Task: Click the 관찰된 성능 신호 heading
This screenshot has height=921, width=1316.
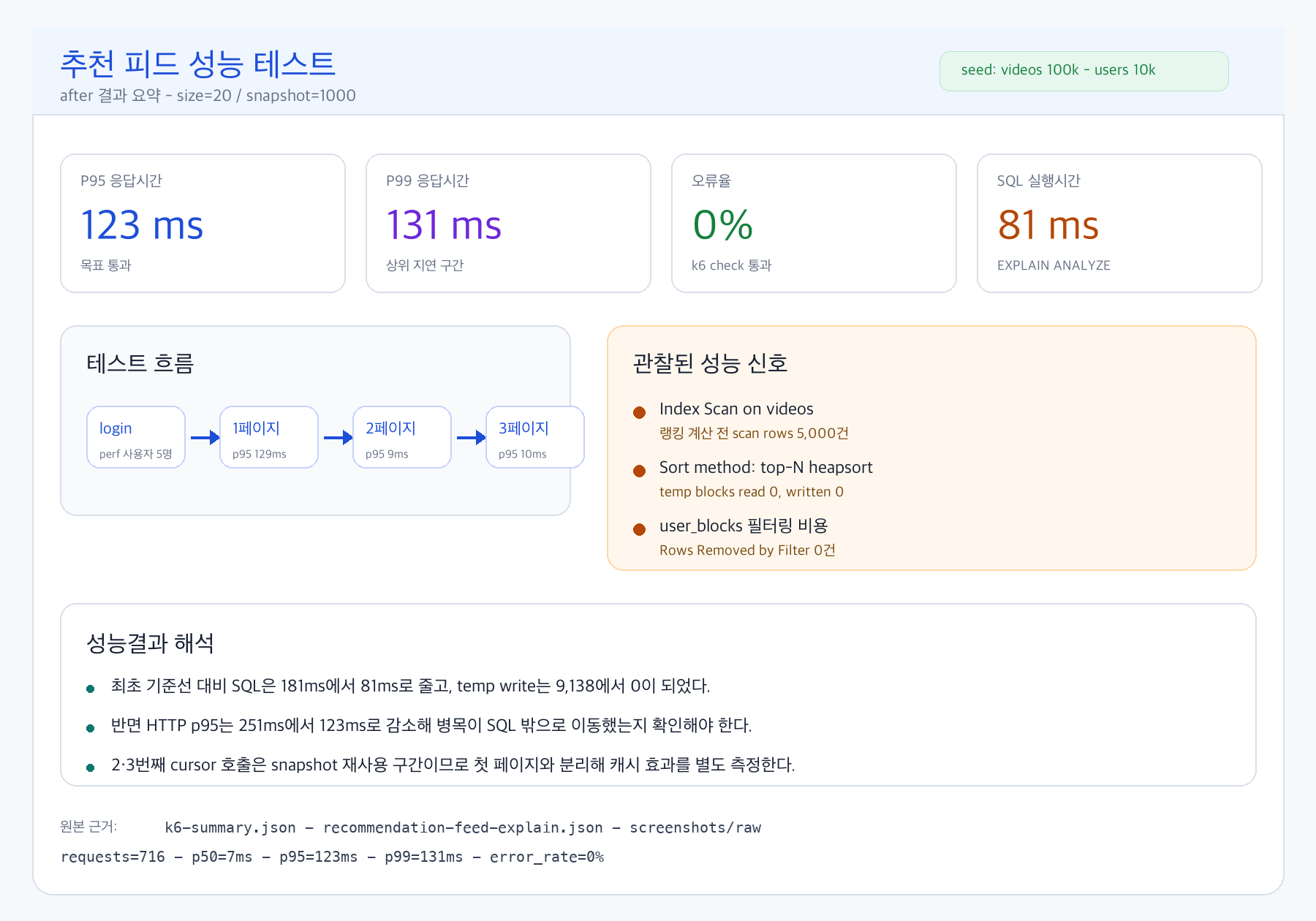Action: [710, 363]
